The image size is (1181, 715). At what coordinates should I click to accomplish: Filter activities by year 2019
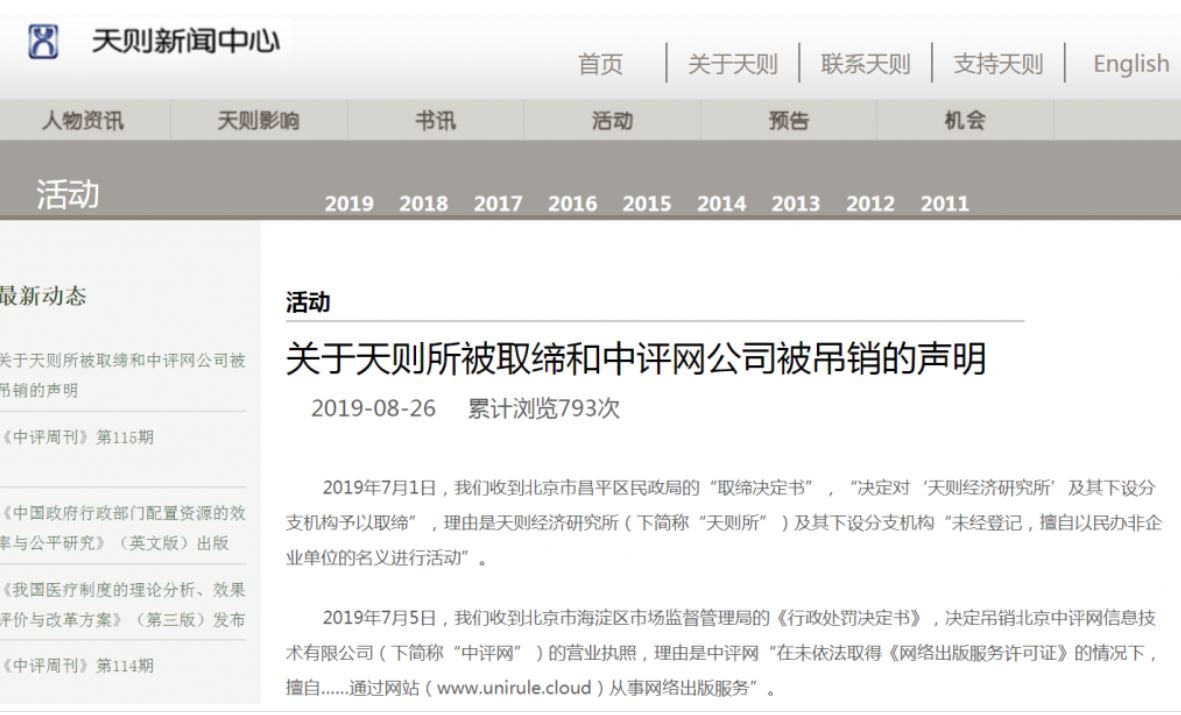coord(349,204)
